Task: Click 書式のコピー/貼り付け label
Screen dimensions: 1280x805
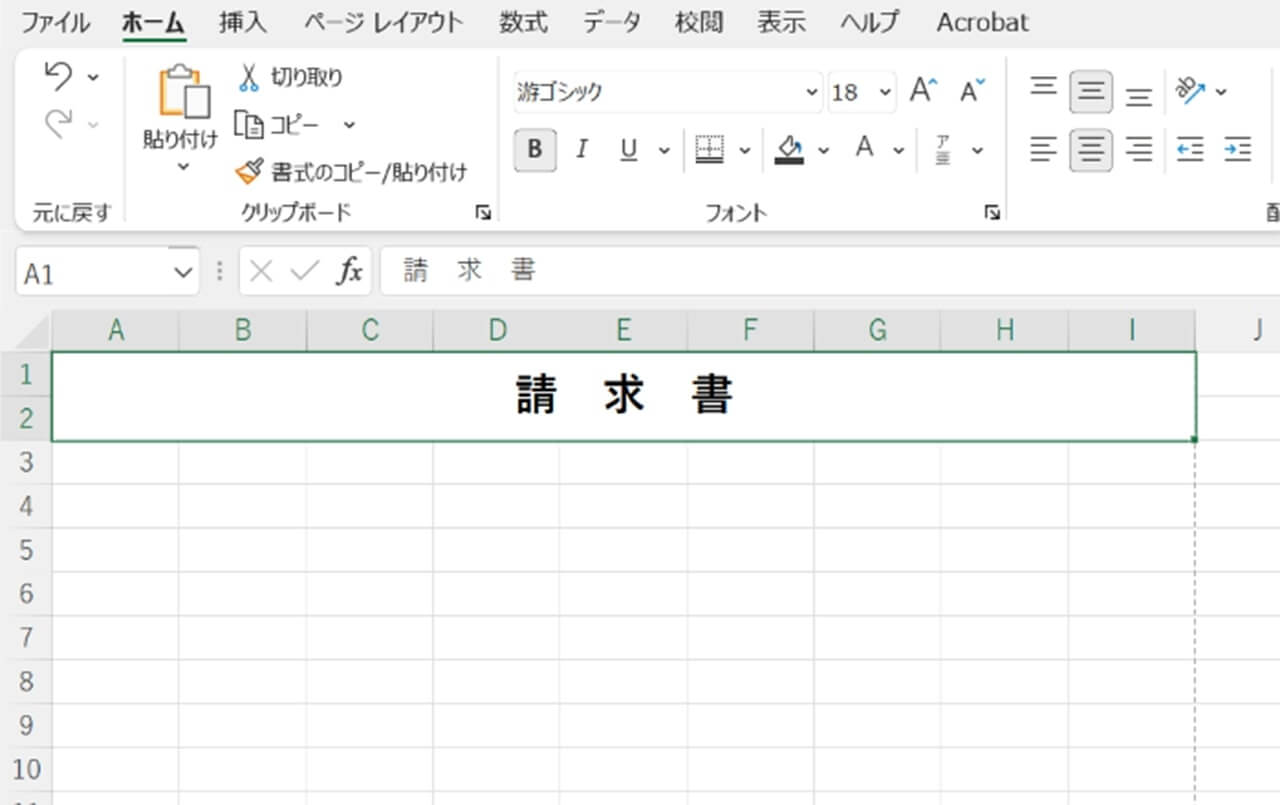Action: coord(369,172)
